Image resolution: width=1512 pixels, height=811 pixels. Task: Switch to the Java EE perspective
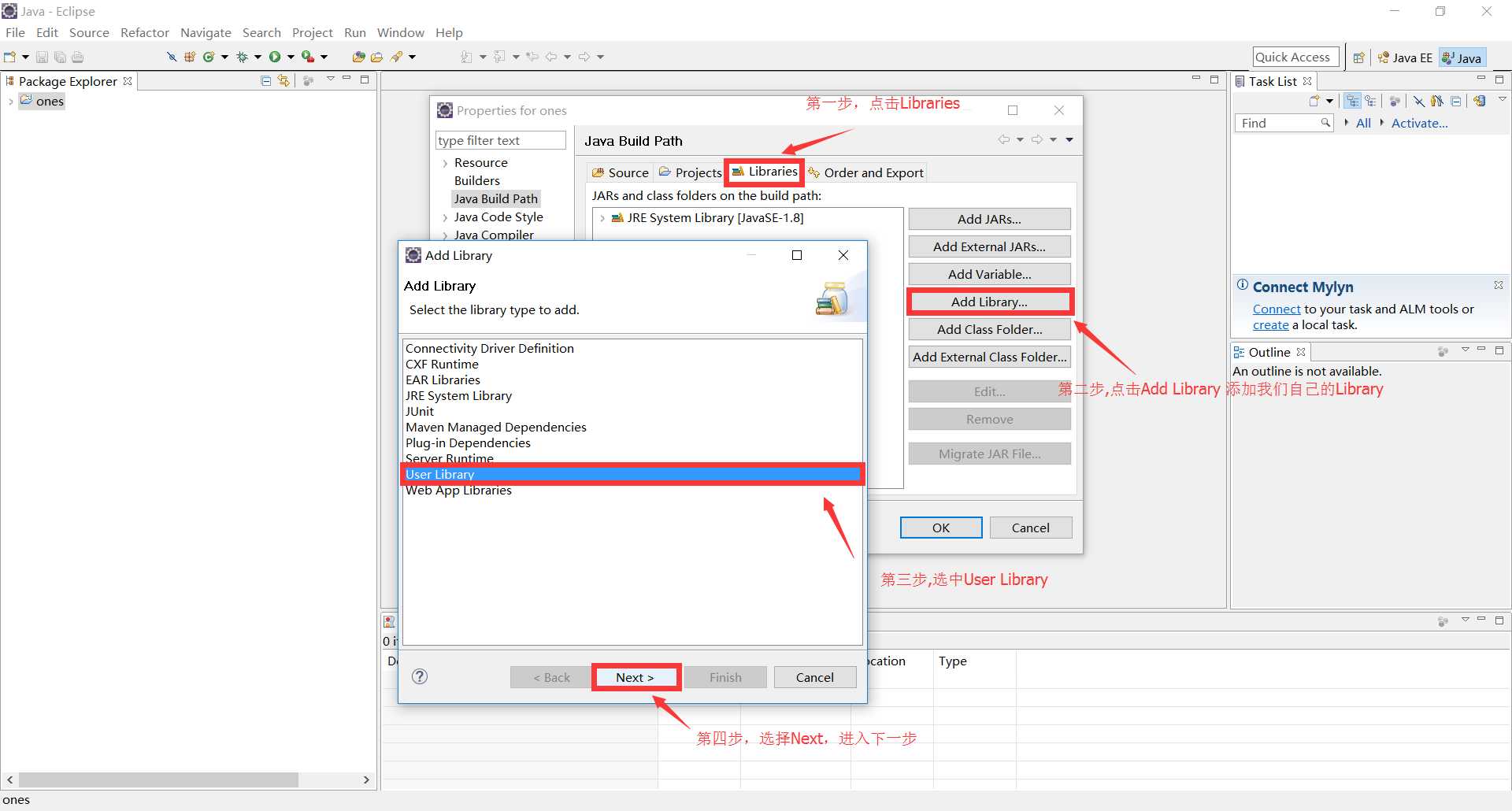point(1406,57)
